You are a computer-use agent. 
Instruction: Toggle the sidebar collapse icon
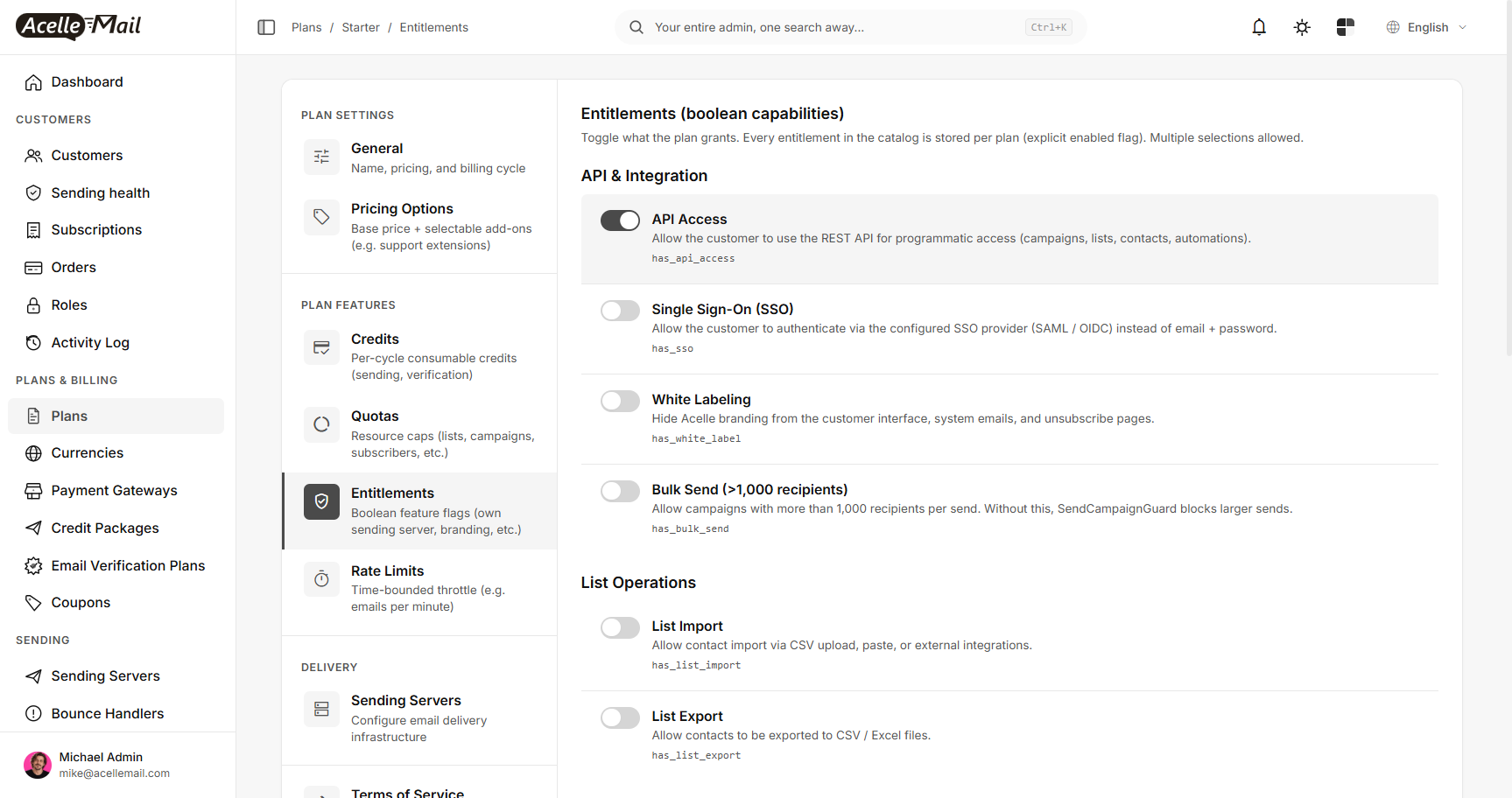click(x=266, y=27)
